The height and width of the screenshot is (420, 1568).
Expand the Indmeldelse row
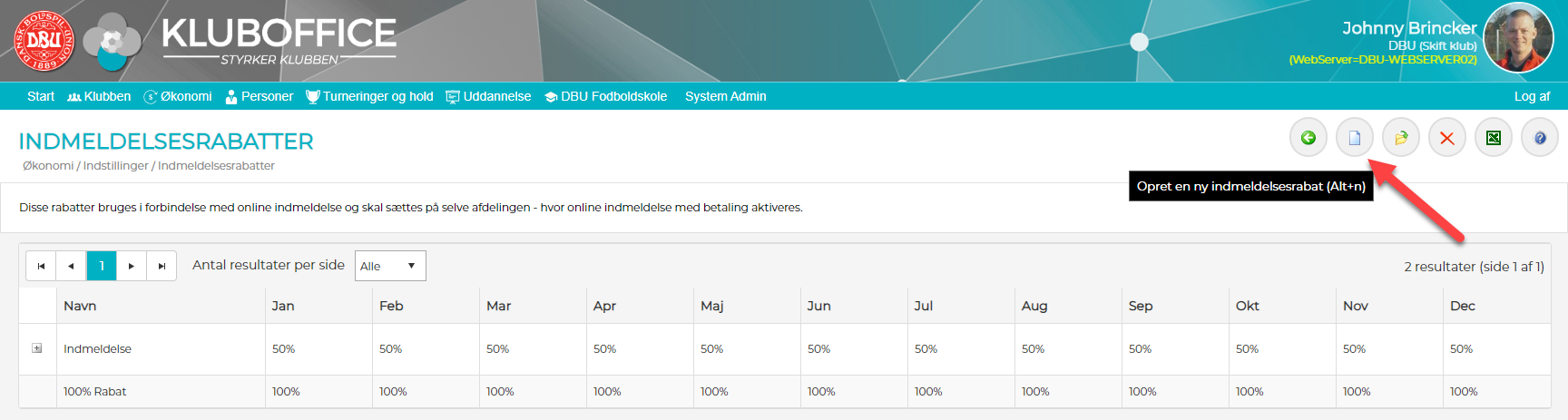[37, 348]
